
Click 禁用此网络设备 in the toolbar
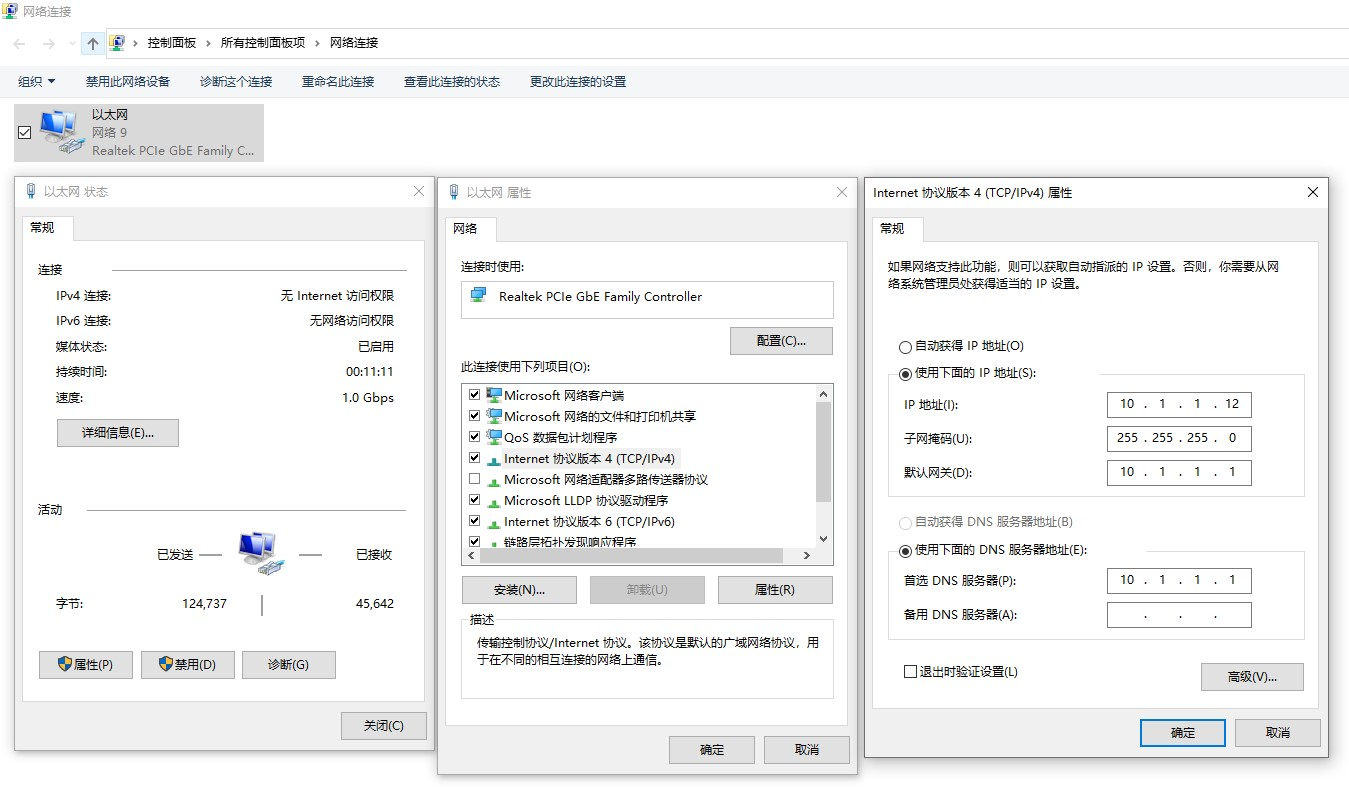click(128, 81)
